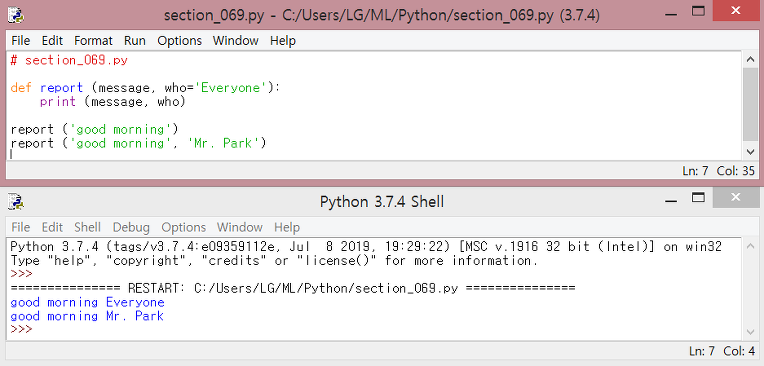Open the Run menu in editor
Image resolution: width=764 pixels, height=366 pixels.
tap(134, 41)
